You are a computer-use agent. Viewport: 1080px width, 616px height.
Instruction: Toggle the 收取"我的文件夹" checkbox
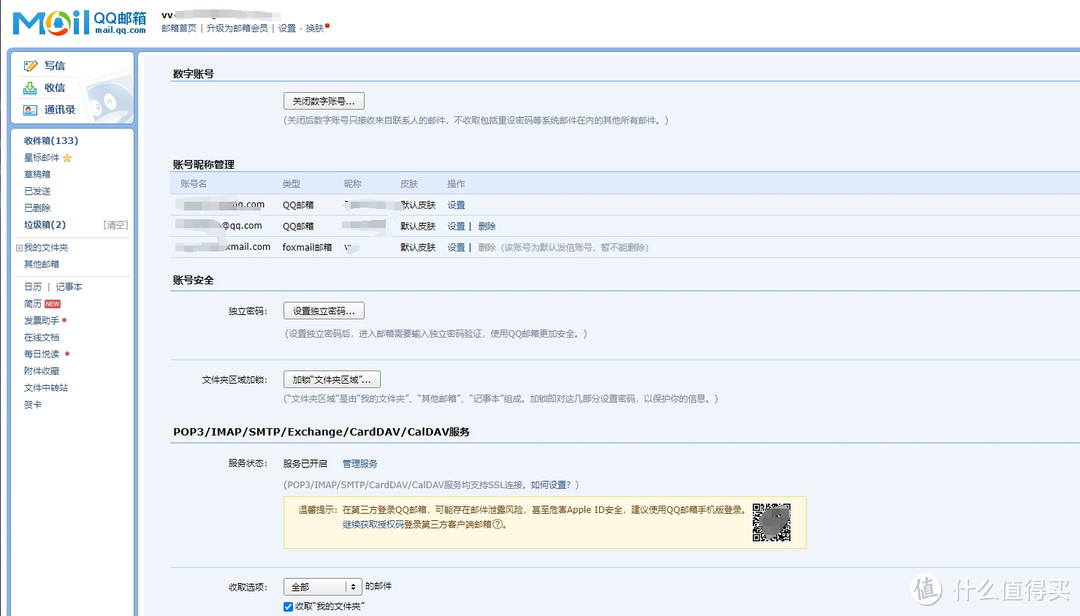point(289,607)
